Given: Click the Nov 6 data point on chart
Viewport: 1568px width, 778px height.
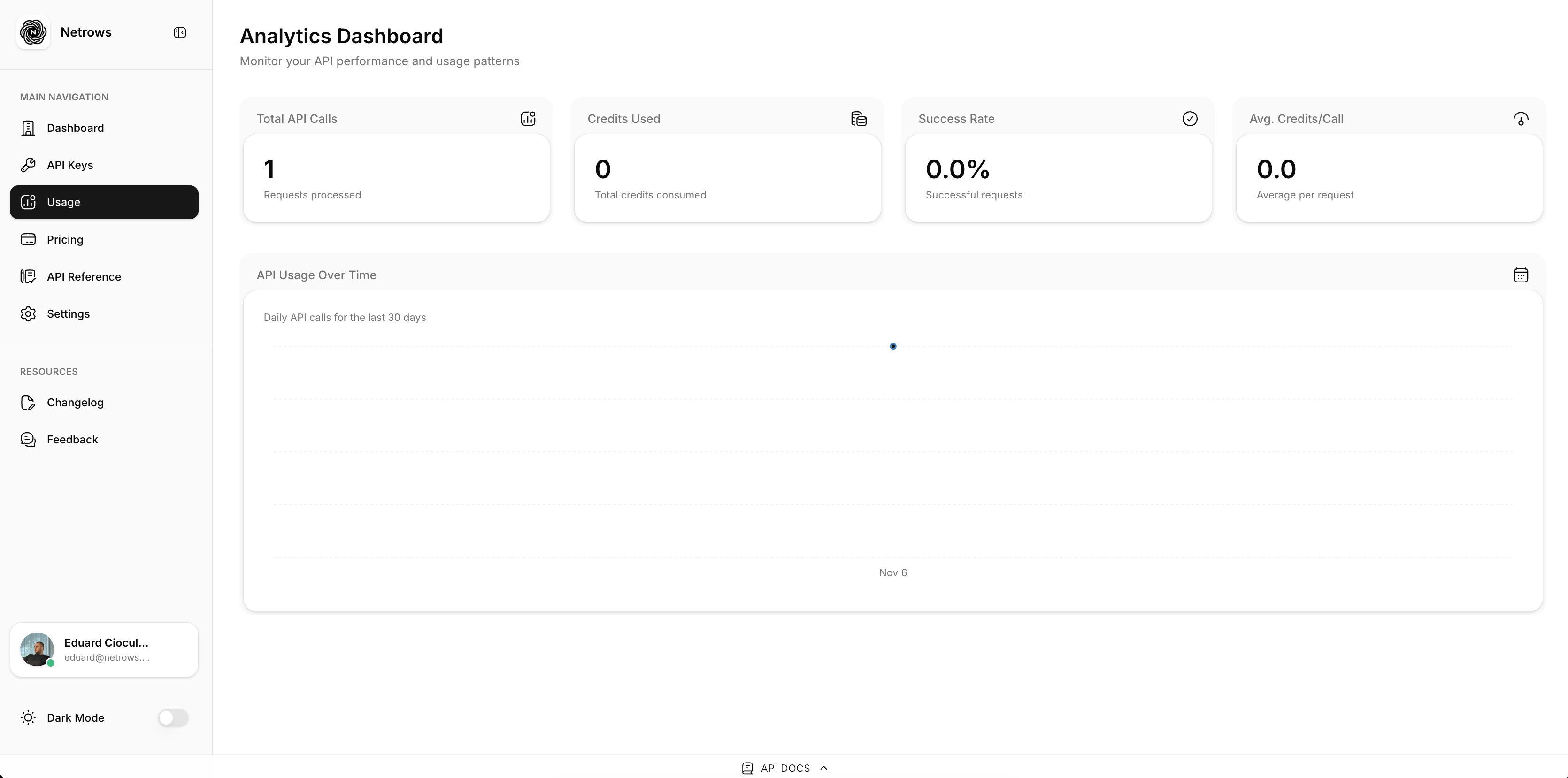Looking at the screenshot, I should pos(893,346).
